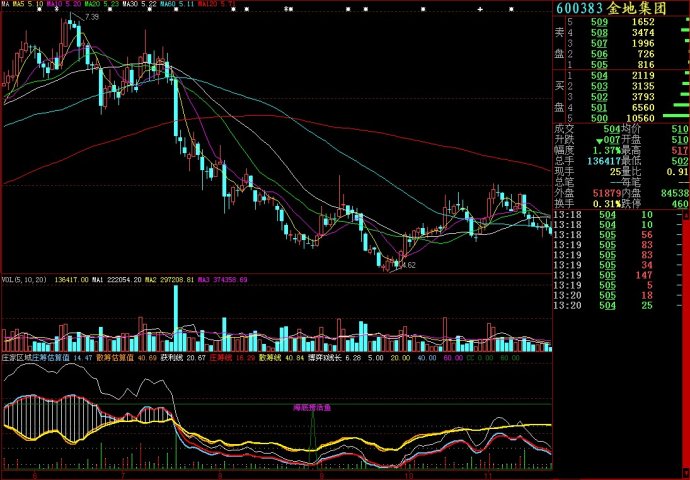The height and width of the screenshot is (480, 690).
Task: Click the 庄家区域庄筹估算值 indicator label
Action: click(47, 358)
